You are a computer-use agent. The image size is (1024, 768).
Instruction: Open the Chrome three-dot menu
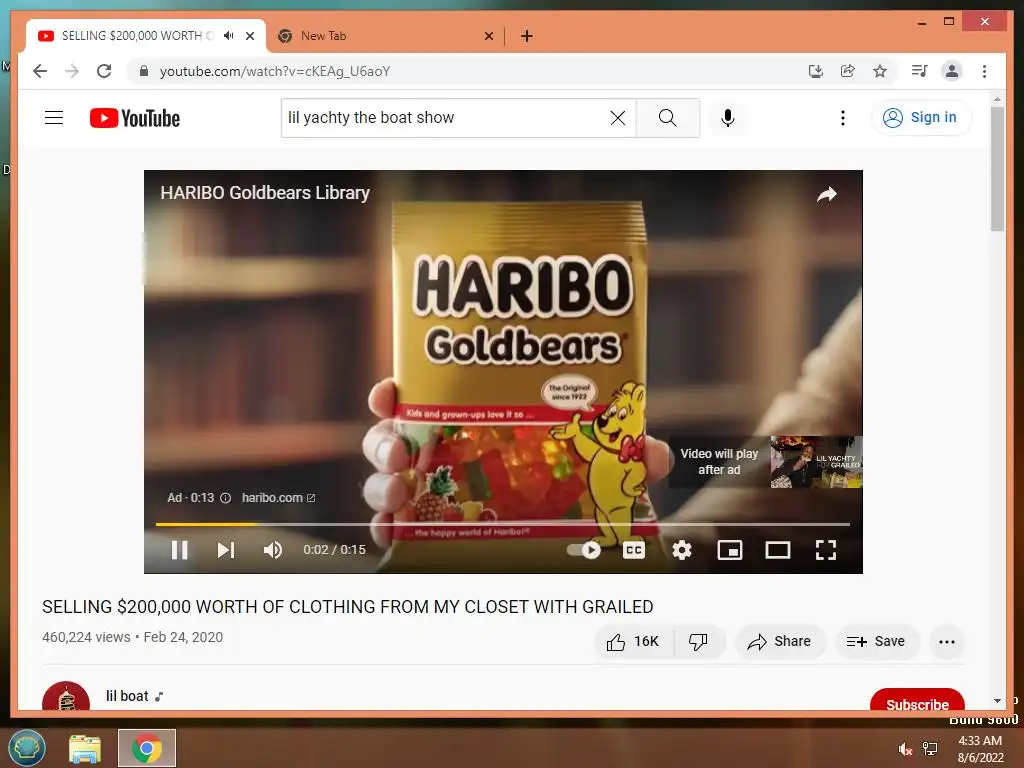984,71
